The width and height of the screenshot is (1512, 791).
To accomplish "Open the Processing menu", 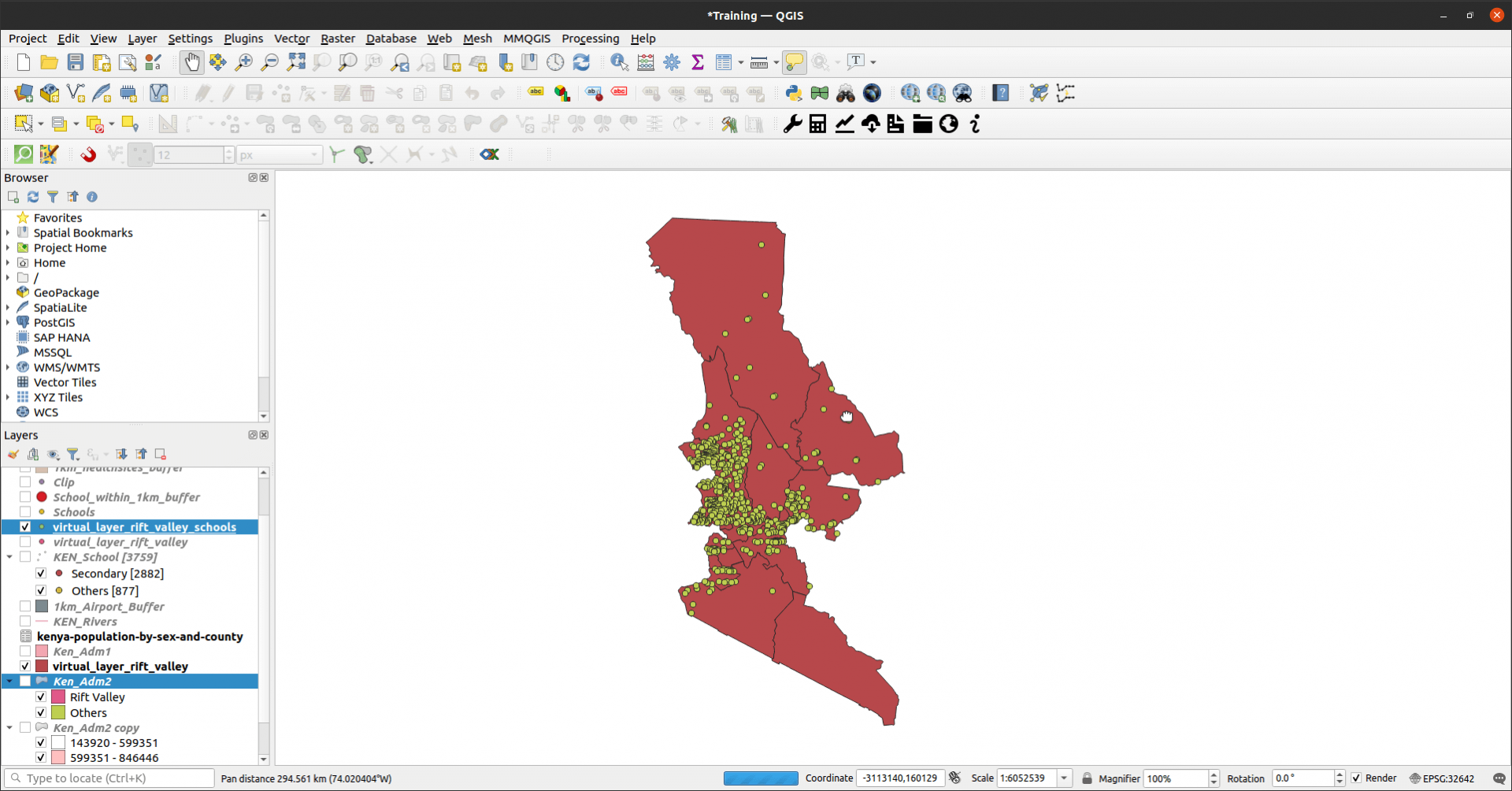I will (590, 39).
